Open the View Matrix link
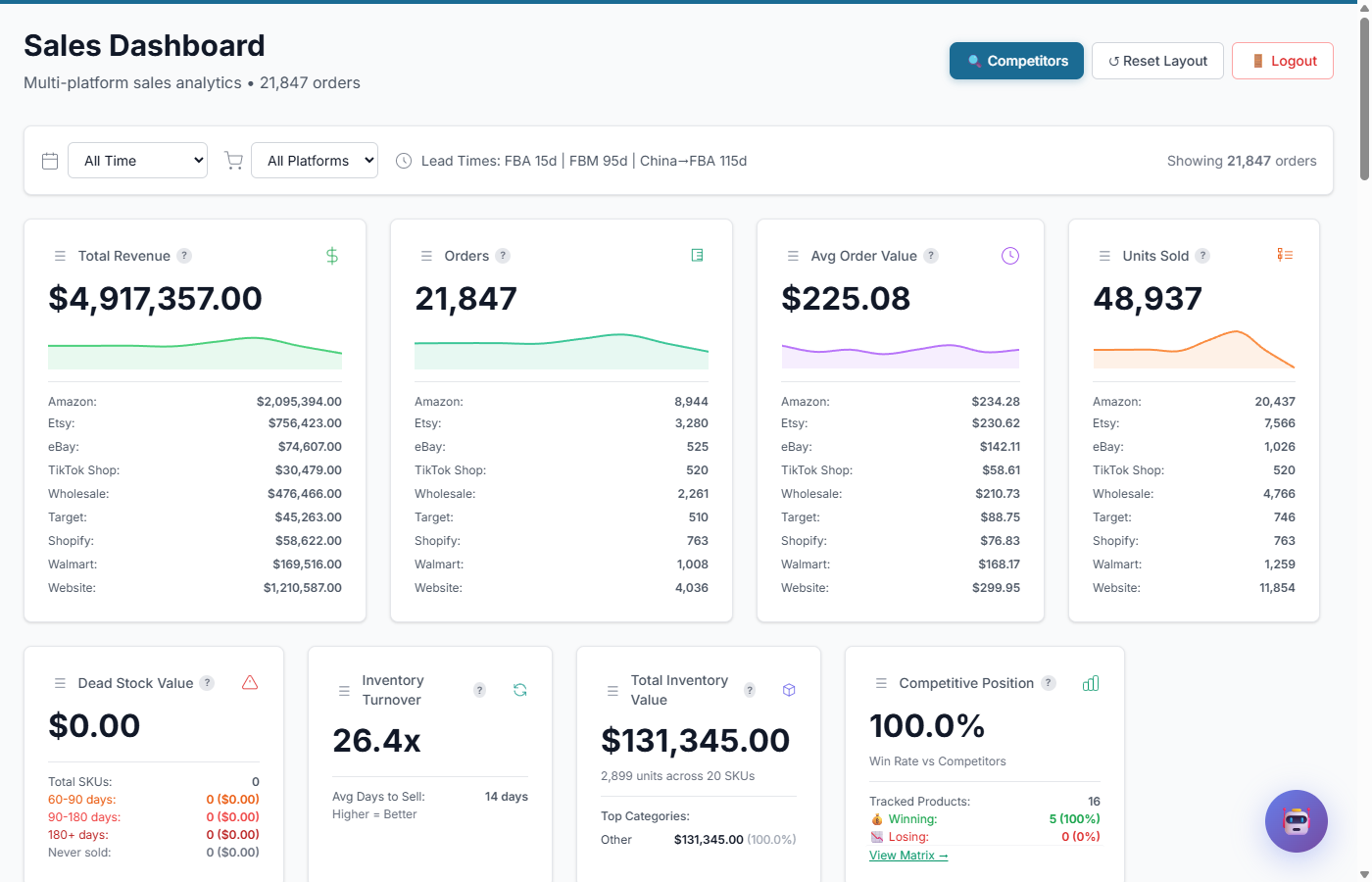The image size is (1372, 882). click(x=907, y=855)
